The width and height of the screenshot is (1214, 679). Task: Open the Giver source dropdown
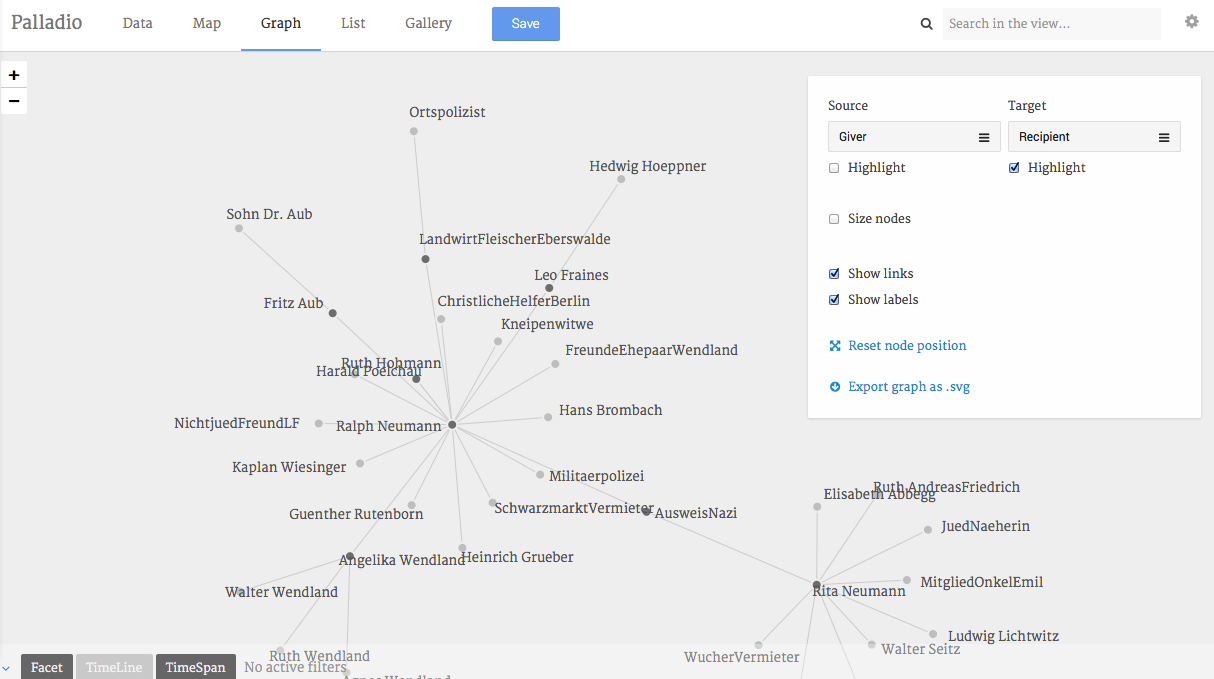point(912,136)
